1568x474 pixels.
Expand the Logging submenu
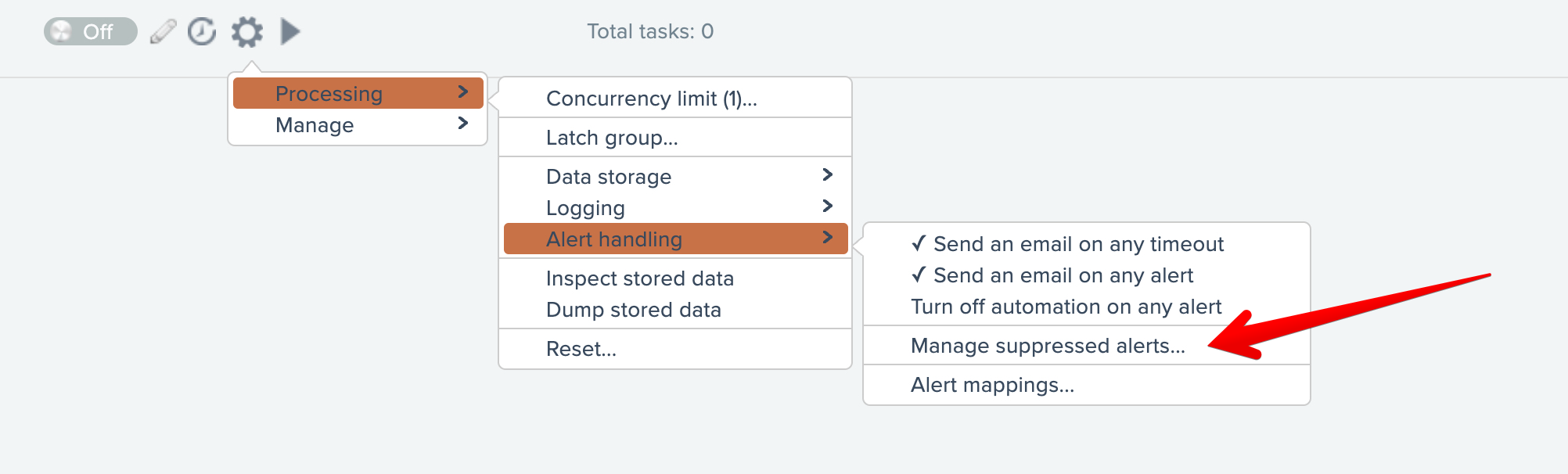674,208
